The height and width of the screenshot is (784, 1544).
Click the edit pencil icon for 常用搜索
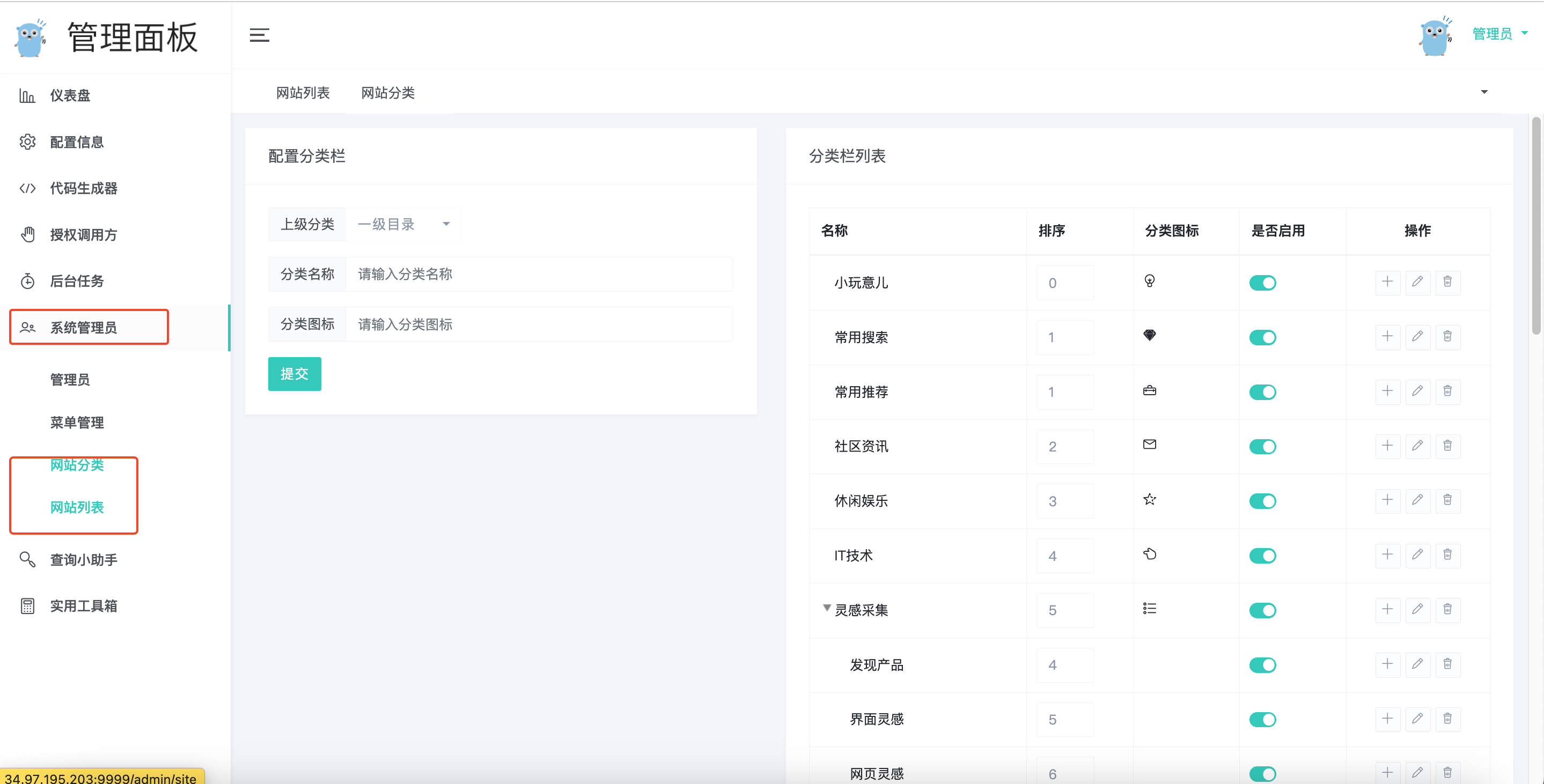[1417, 337]
